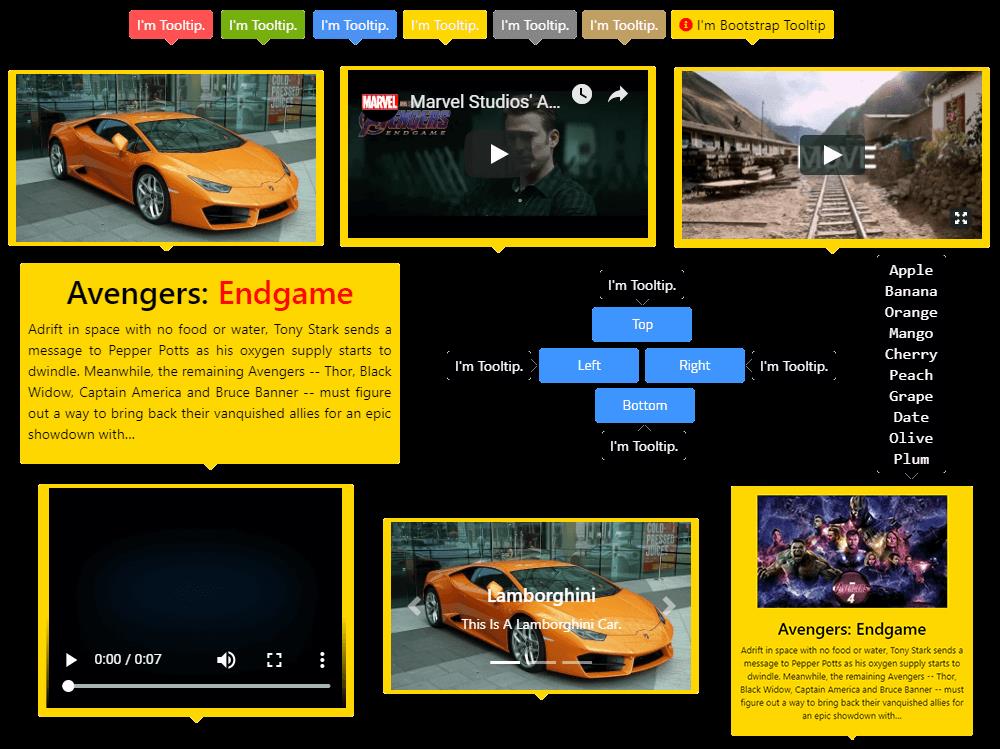Viewport: 1000px width, 749px height.
Task: Click the red "I'm Tooltip." label
Action: 171,25
